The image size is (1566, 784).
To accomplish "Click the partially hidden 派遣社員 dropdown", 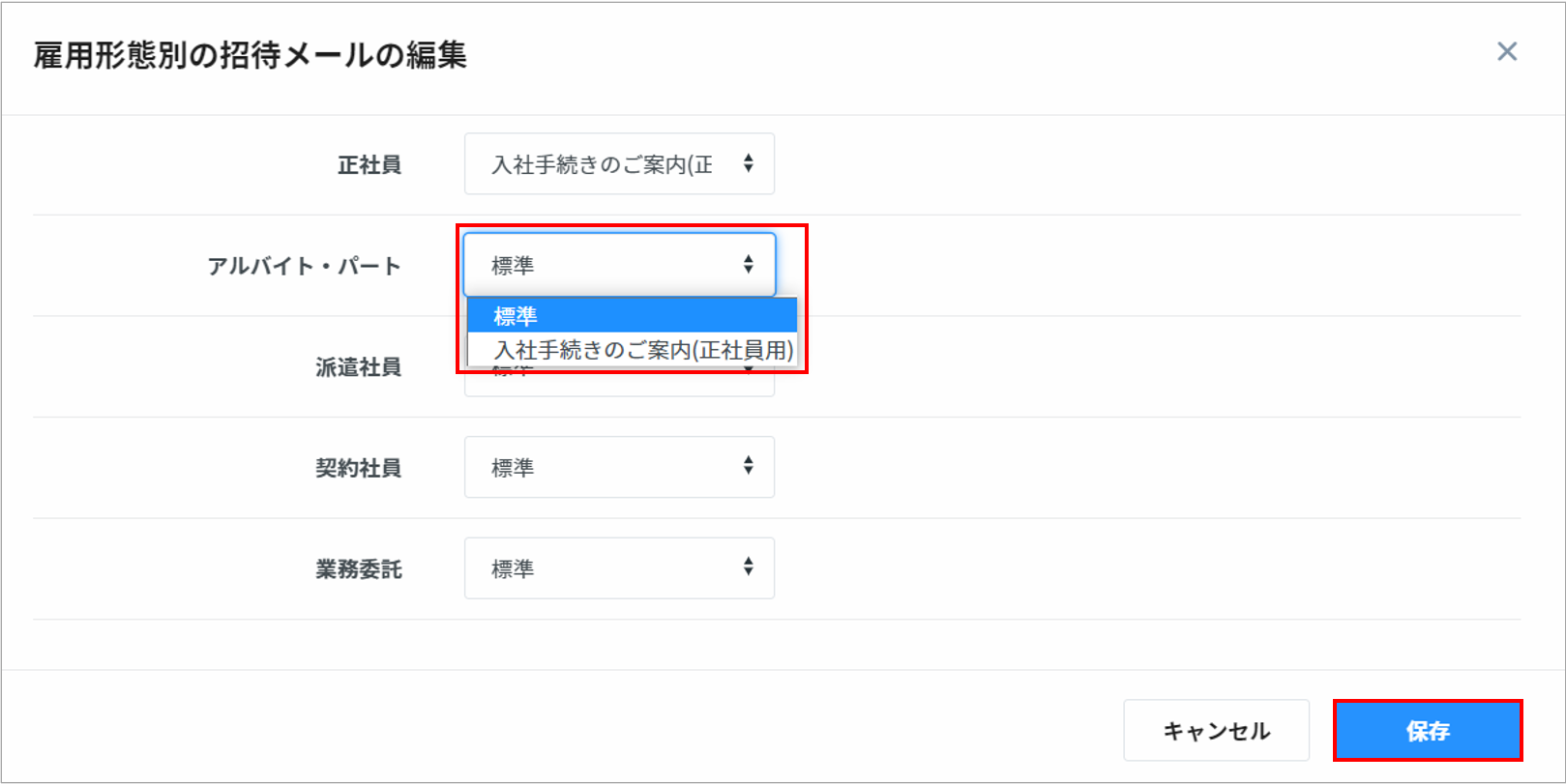I will (619, 384).
